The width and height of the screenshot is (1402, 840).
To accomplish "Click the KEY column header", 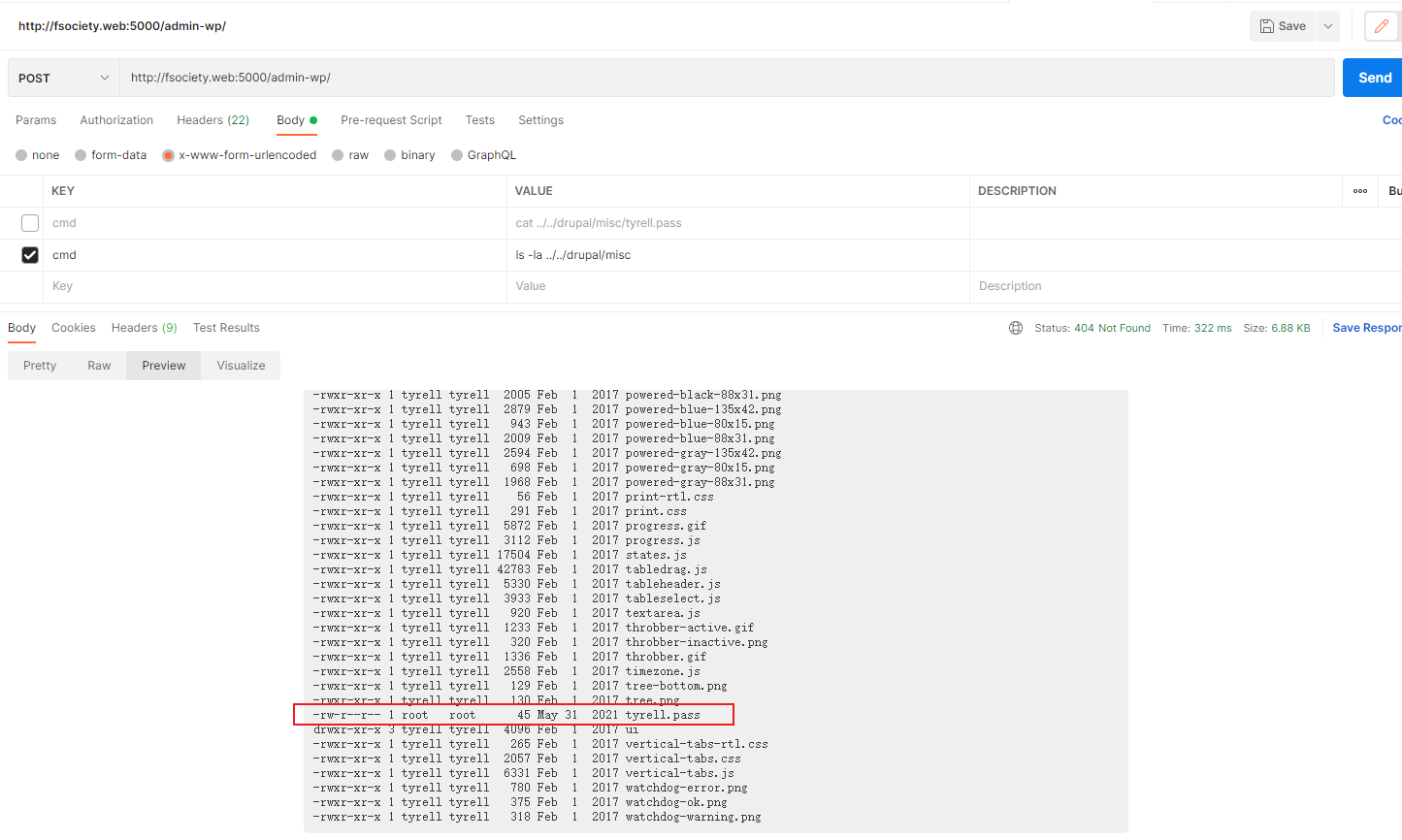I will click(63, 191).
